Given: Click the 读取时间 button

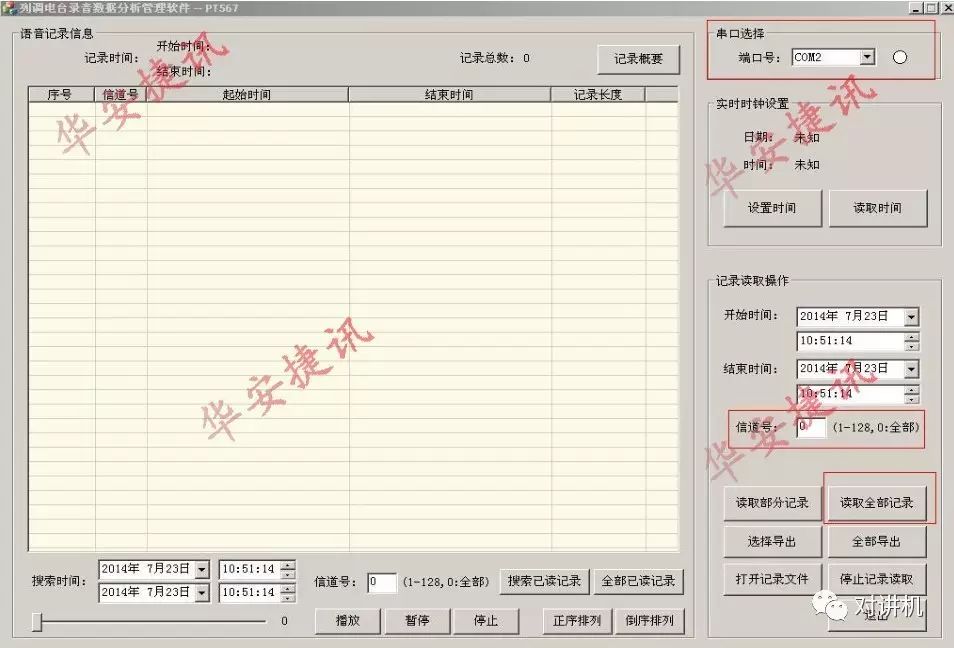Looking at the screenshot, I should point(877,208).
